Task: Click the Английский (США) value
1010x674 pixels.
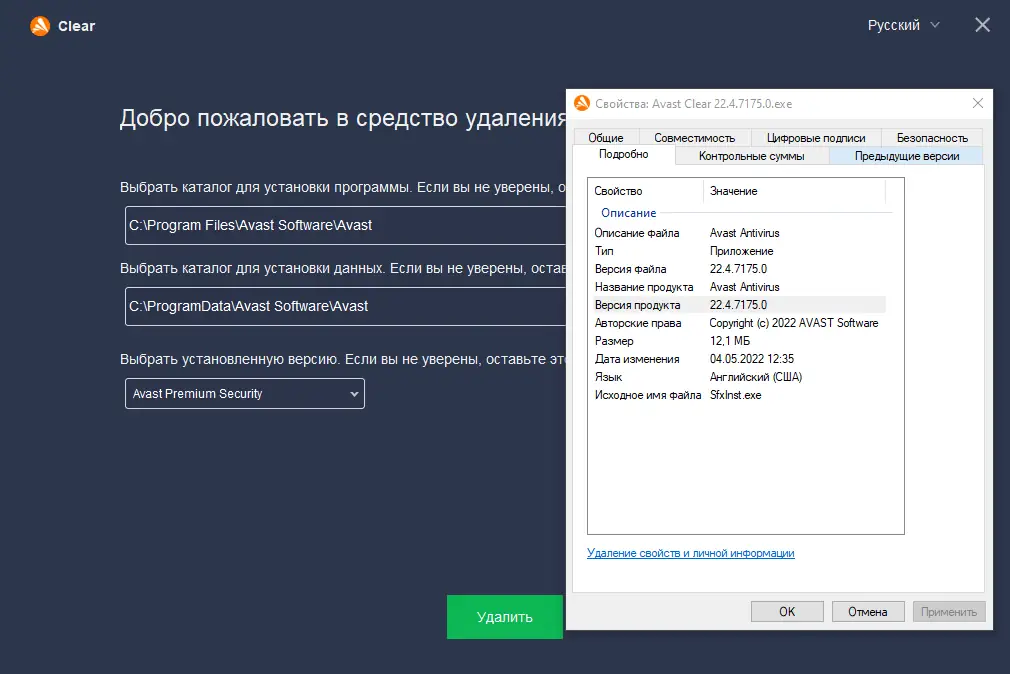Action: point(756,377)
